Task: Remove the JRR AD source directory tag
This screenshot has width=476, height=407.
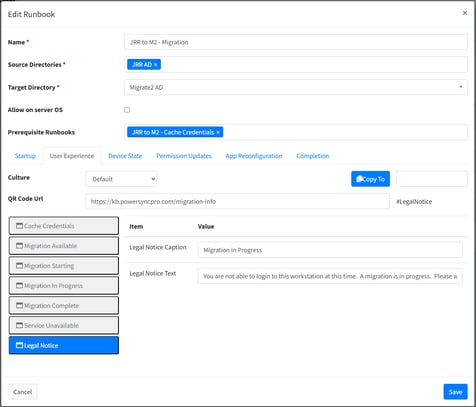Action: tap(155, 65)
